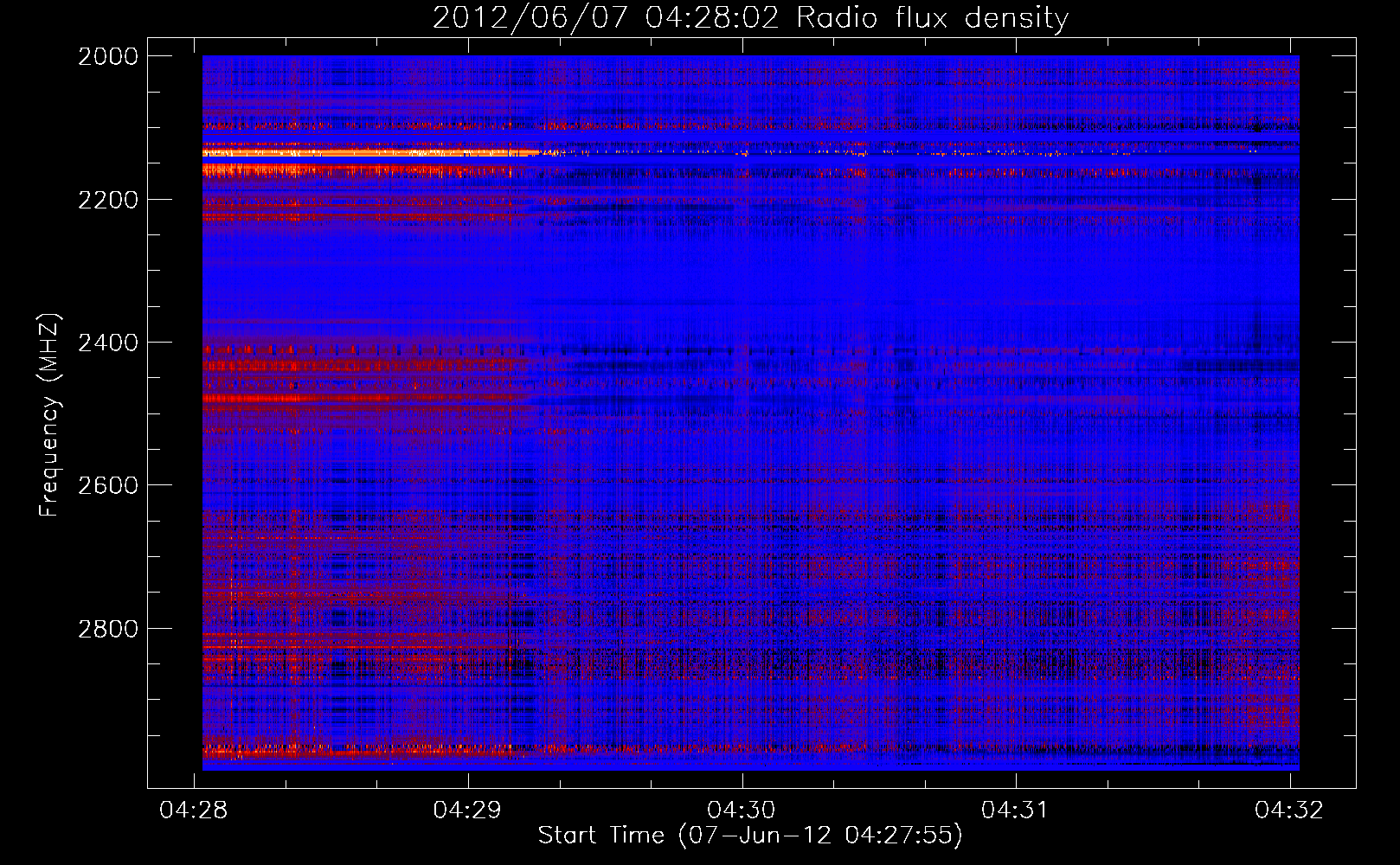Click the 'Frequency (MHZ)' y-axis title
1400x865 pixels.
[x=50, y=415]
